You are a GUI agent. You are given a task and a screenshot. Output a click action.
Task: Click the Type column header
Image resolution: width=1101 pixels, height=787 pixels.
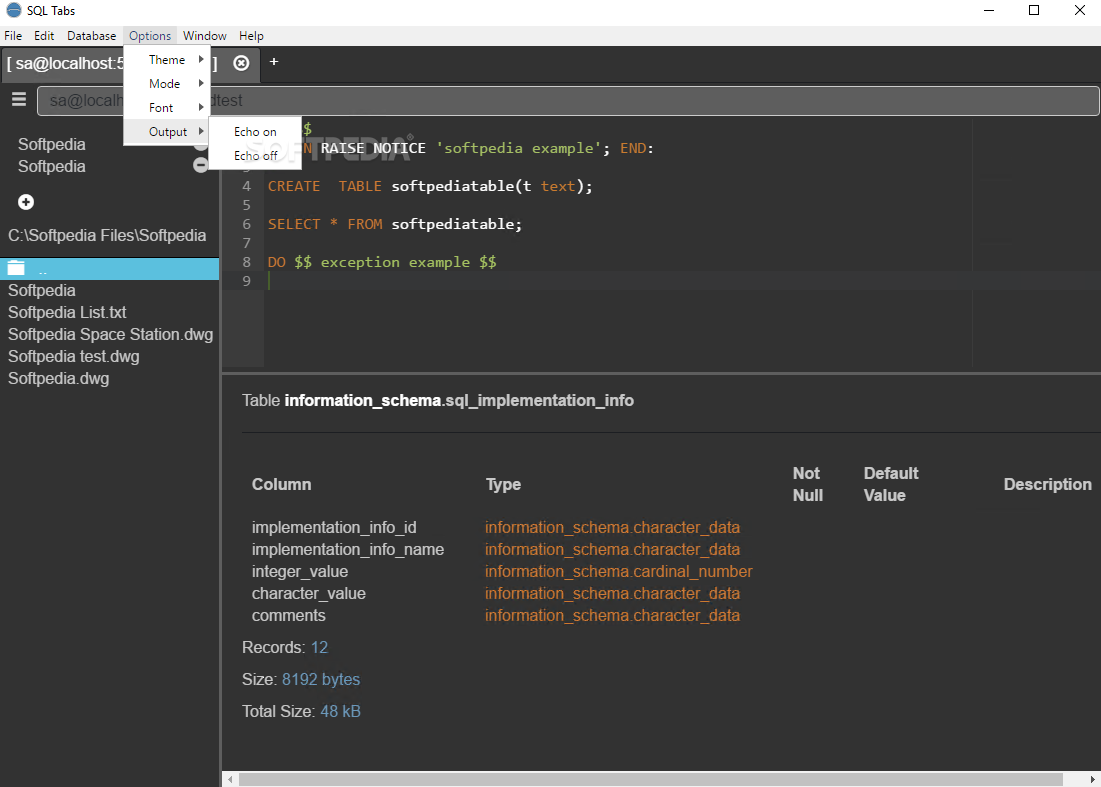(x=503, y=484)
